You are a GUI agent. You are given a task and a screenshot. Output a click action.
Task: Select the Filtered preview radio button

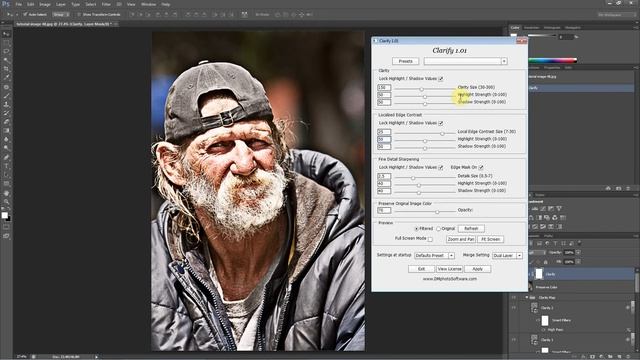point(416,229)
